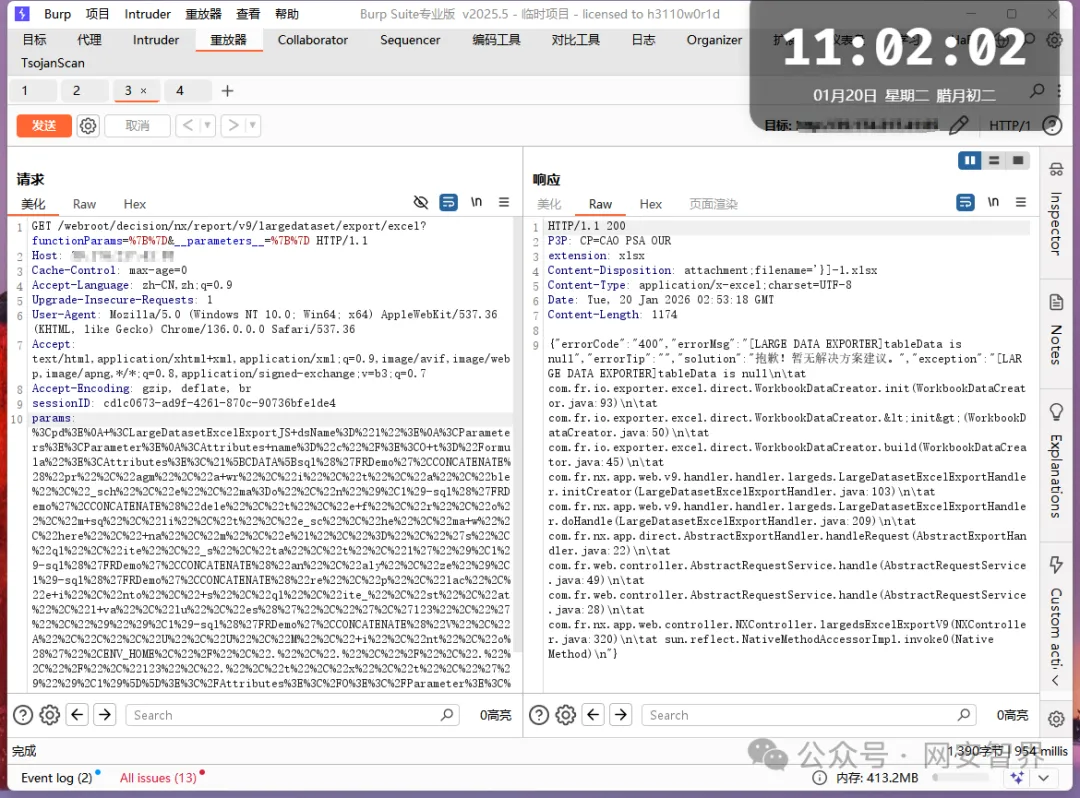This screenshot has width=1080, height=798.
Task: Set combined tabbed layout view
Action: click(1018, 160)
